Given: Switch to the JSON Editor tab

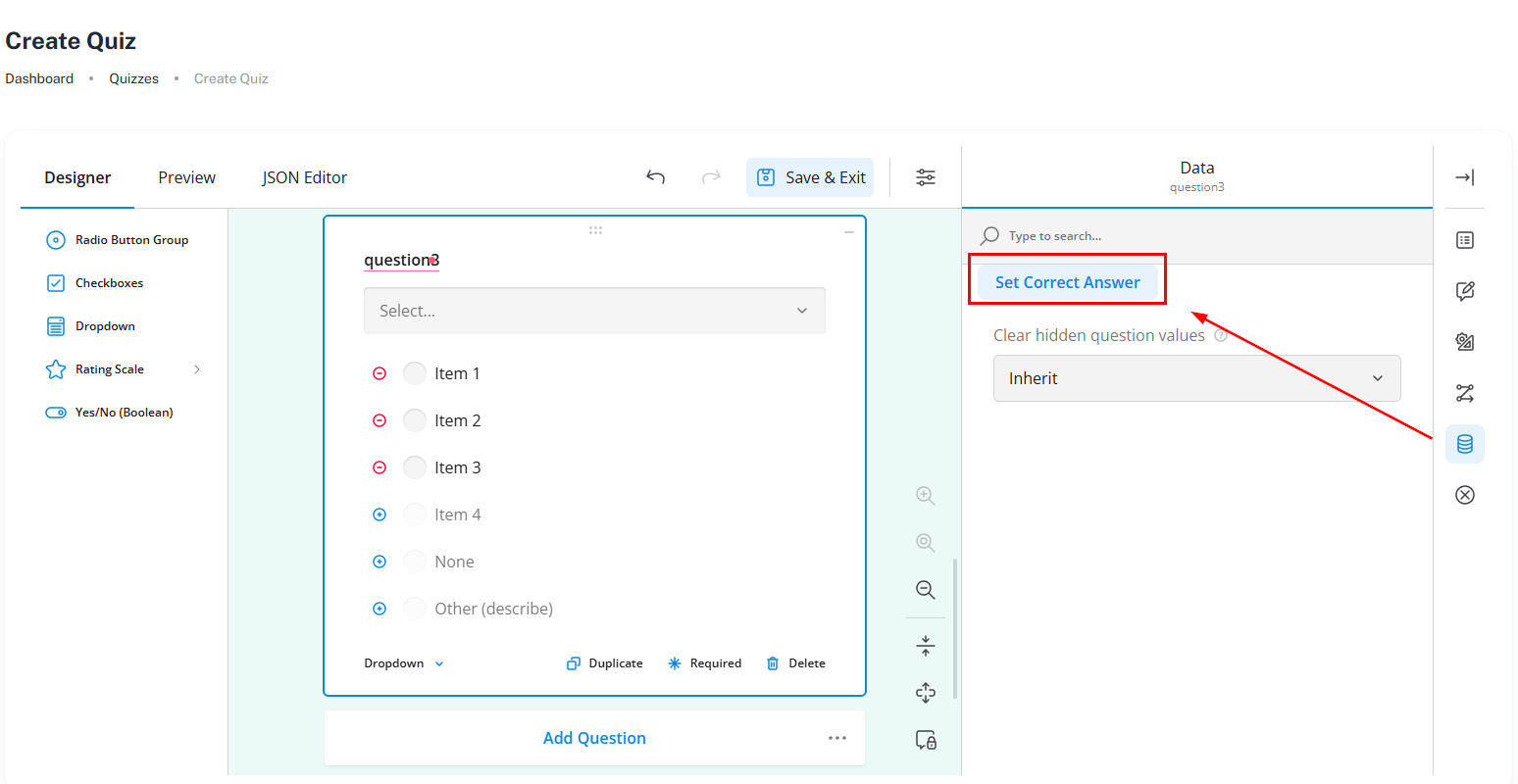Looking at the screenshot, I should 304,177.
